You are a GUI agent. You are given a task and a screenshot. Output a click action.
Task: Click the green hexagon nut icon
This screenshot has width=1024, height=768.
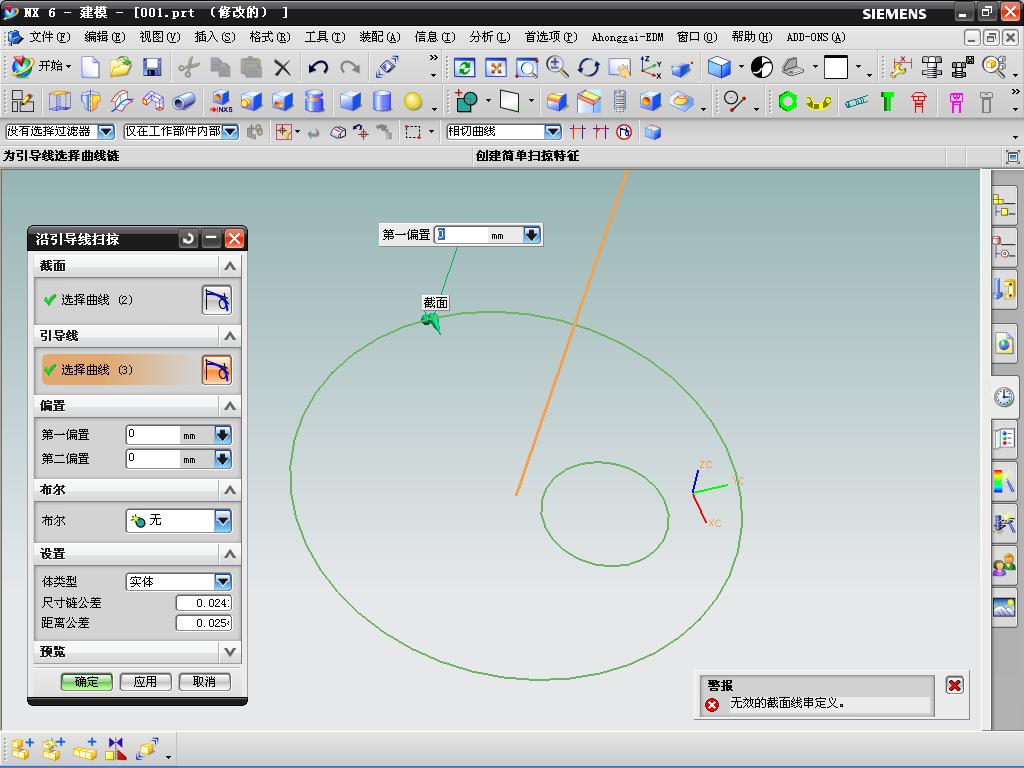788,101
